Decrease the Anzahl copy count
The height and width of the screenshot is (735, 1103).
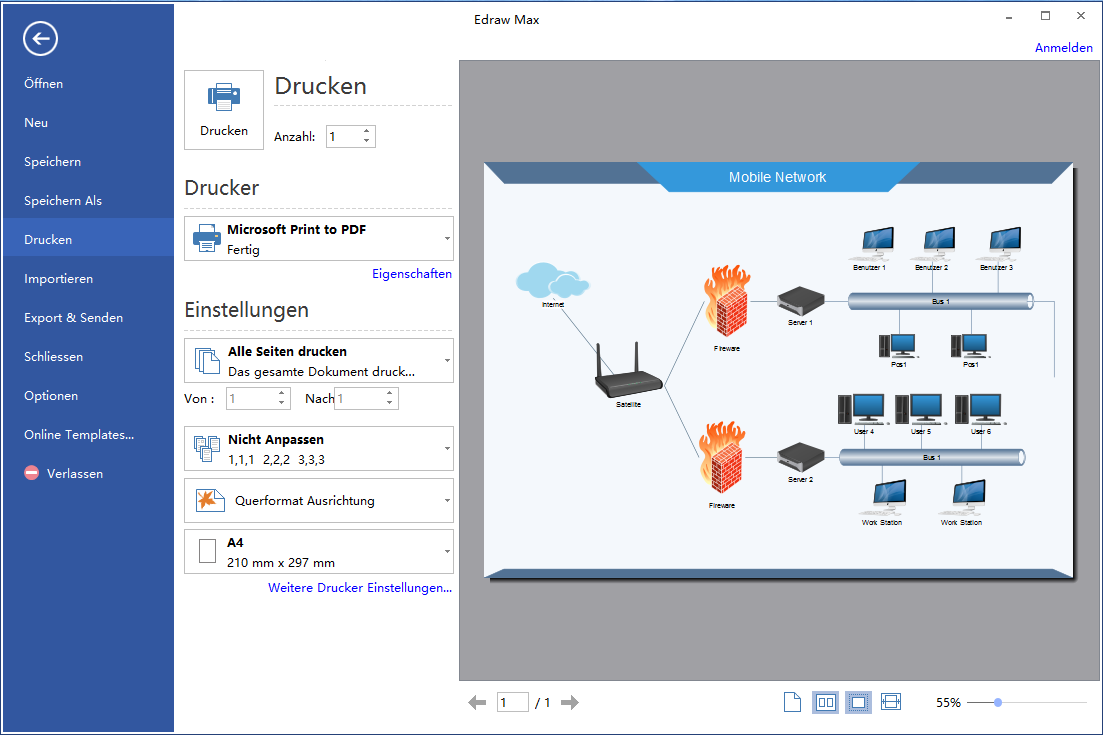(x=366, y=141)
